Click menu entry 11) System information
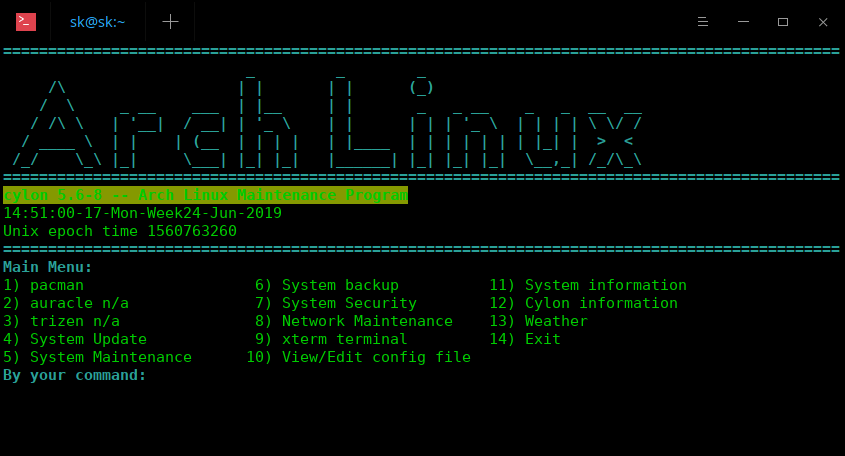 588,285
